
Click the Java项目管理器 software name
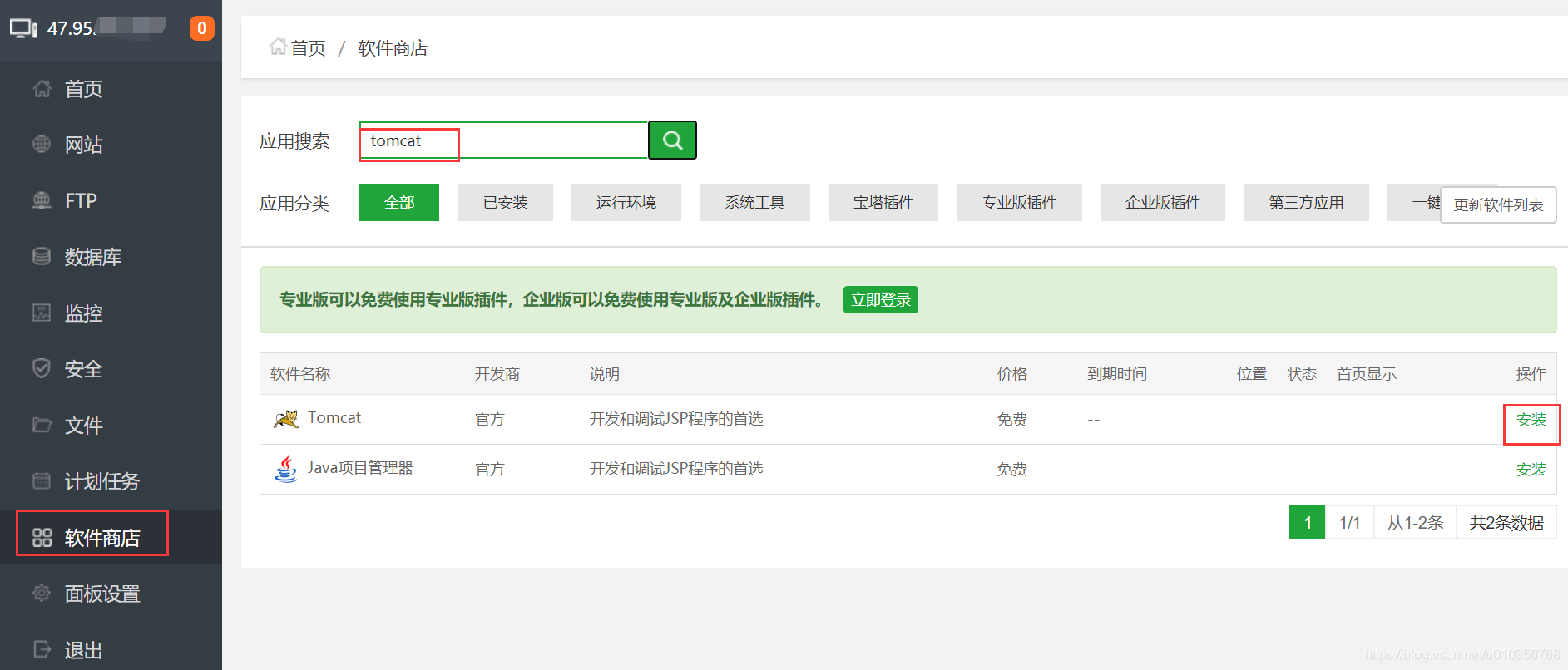tap(360, 468)
